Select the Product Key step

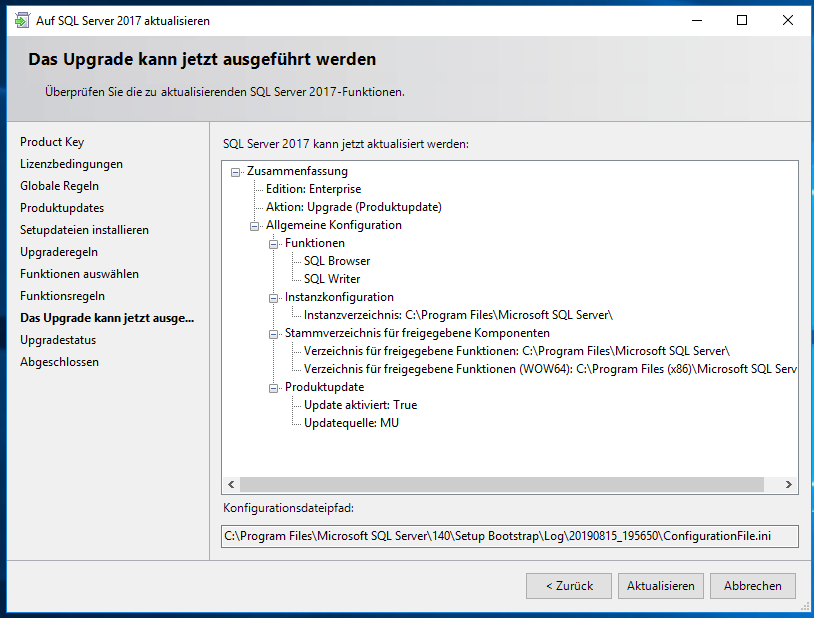[x=52, y=142]
